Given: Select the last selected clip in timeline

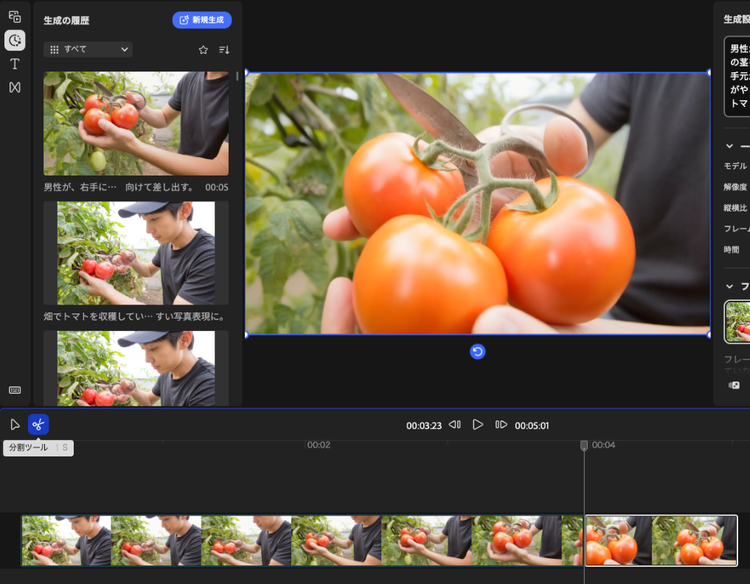Looking at the screenshot, I should (661, 540).
